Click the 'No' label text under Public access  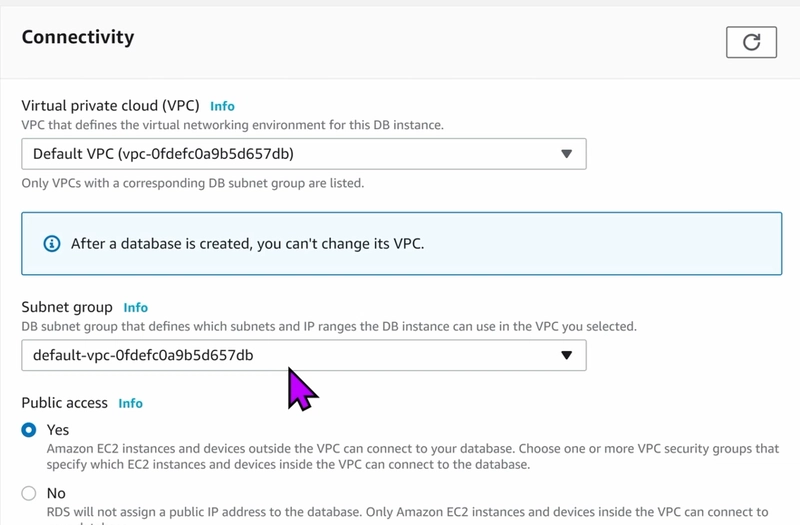point(56,493)
